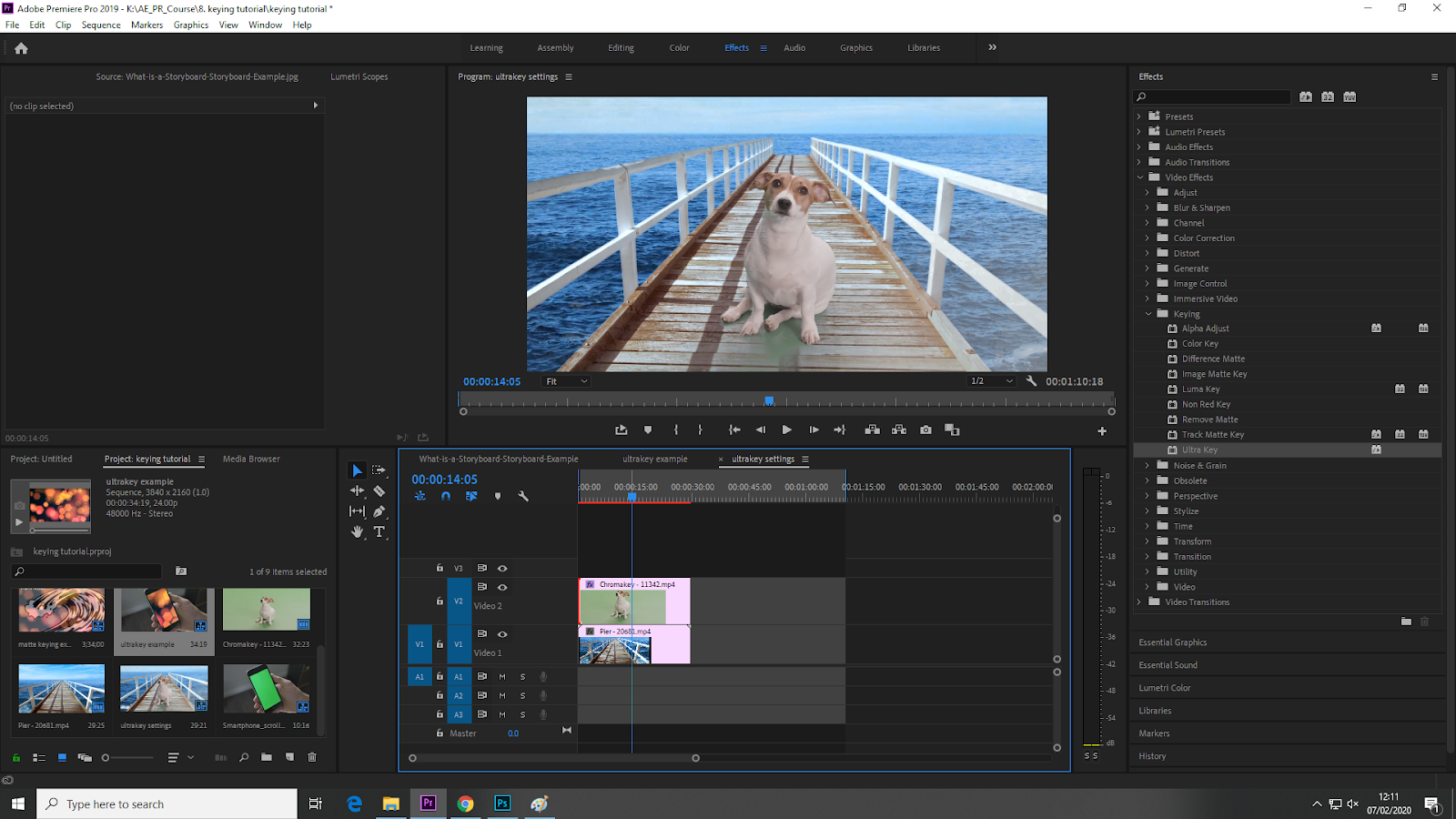Switch to Color workspace

(680, 48)
